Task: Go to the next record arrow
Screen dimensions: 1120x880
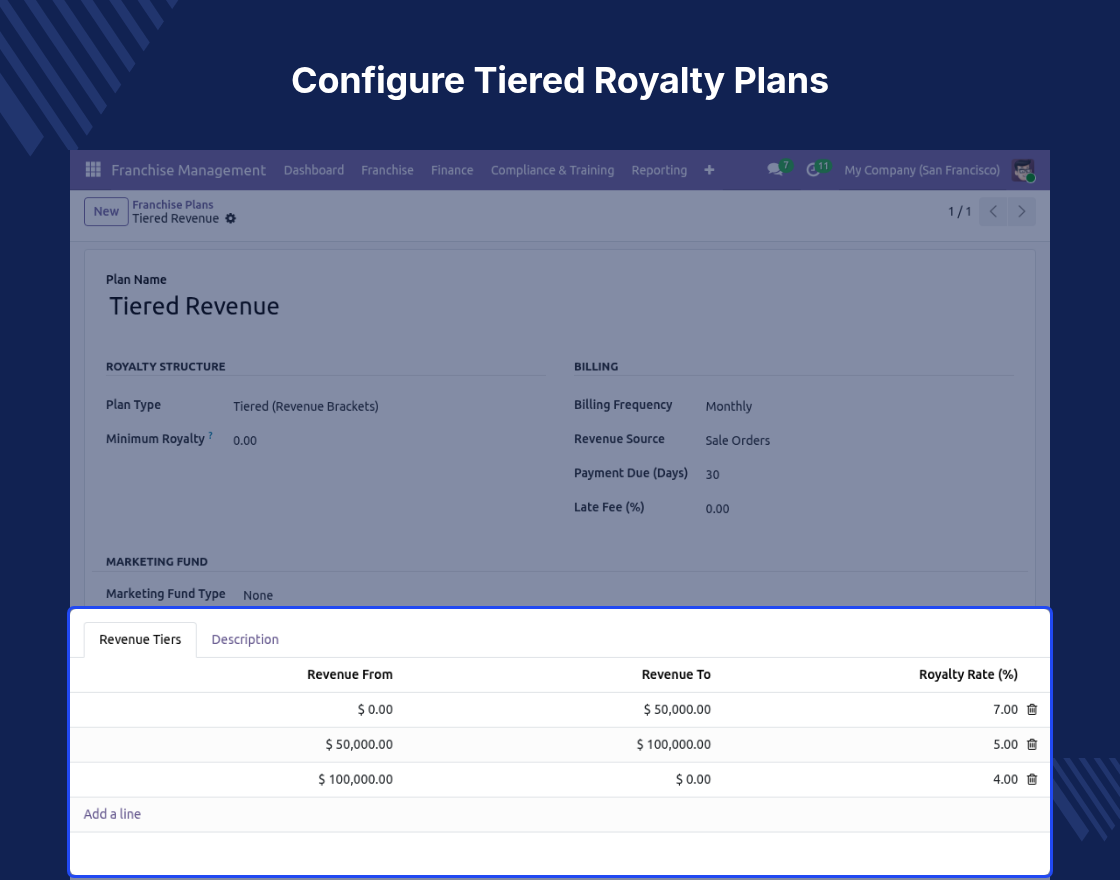Action: 1021,211
